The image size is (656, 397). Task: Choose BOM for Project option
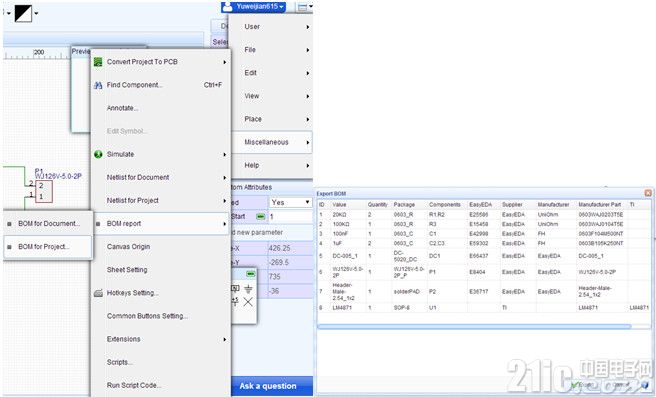pyautogui.click(x=48, y=247)
